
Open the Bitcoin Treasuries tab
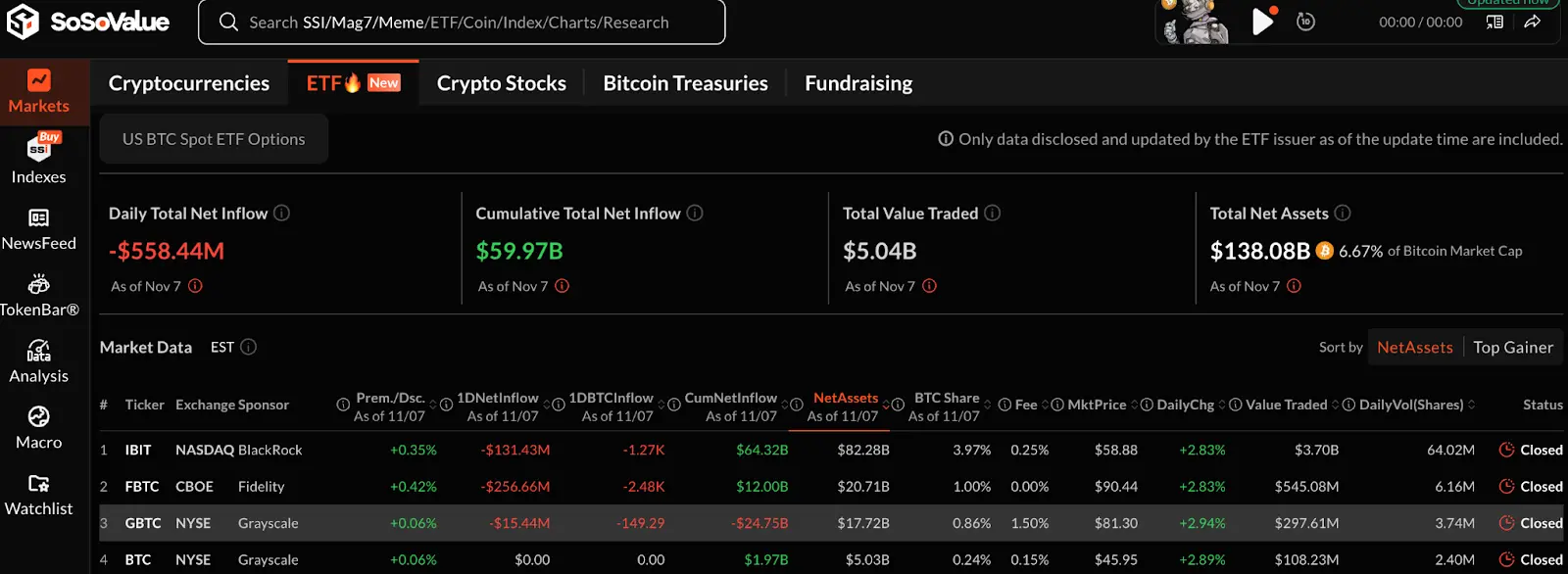(x=685, y=83)
